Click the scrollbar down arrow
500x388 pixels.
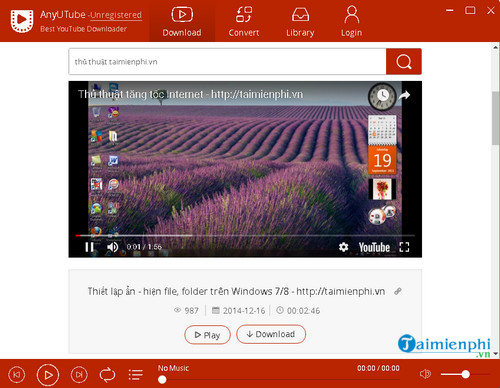(496, 353)
